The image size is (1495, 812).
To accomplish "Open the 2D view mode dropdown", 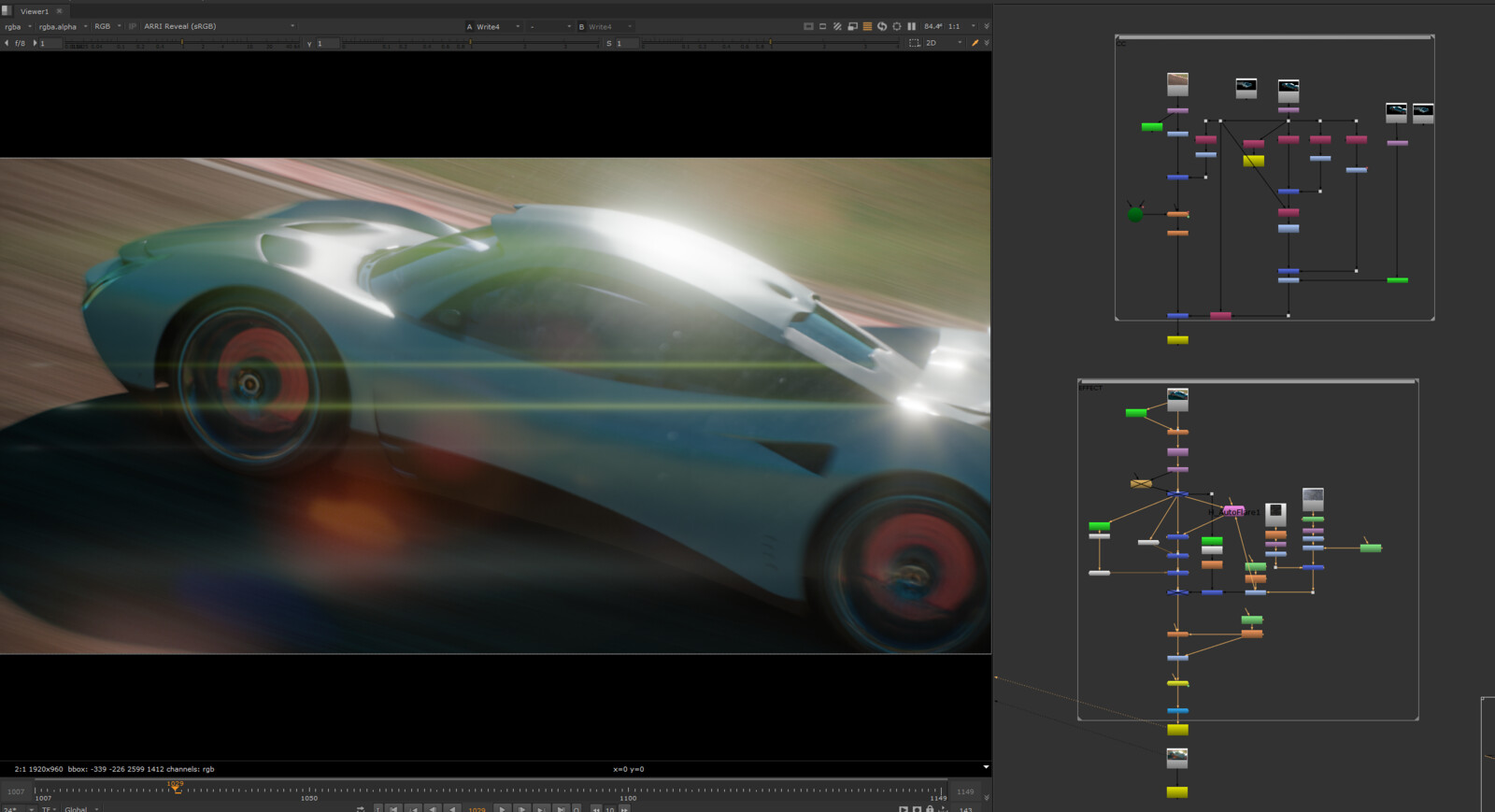I will coord(944,43).
